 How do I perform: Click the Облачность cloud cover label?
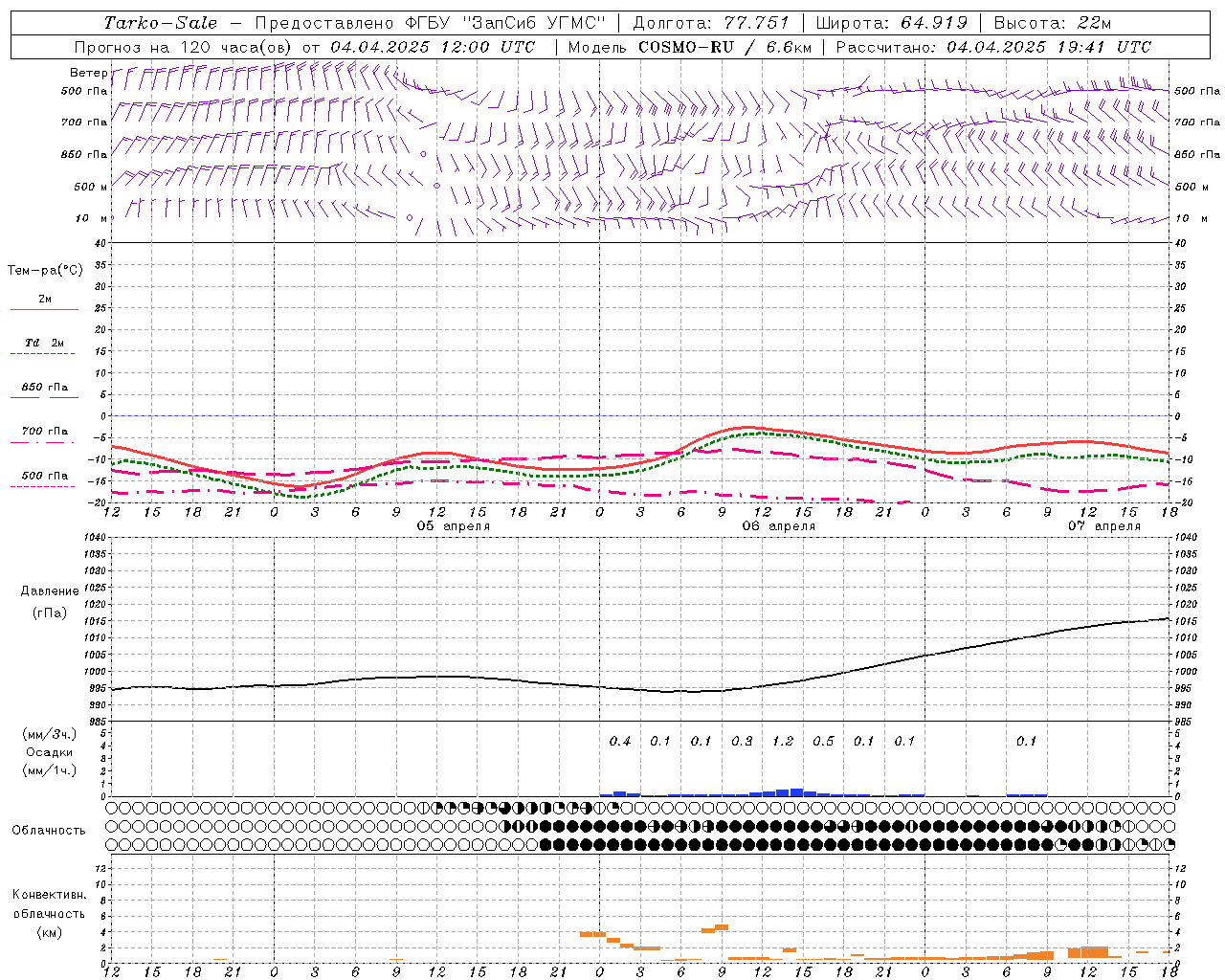tap(49, 830)
